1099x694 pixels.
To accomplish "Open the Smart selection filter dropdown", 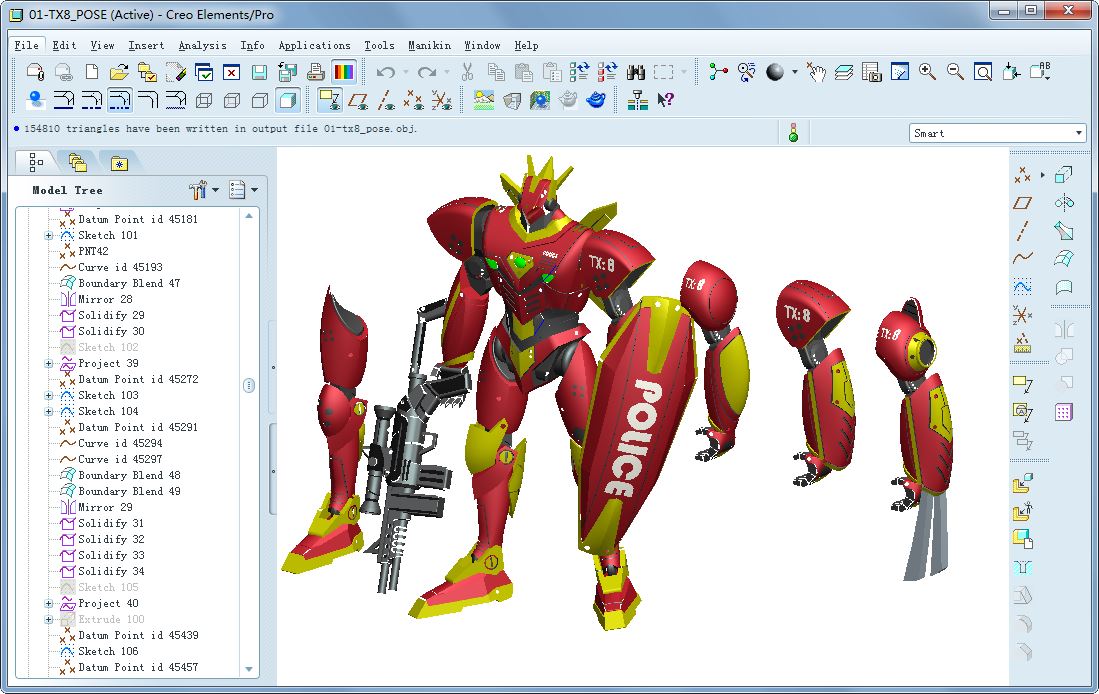I will [x=998, y=133].
